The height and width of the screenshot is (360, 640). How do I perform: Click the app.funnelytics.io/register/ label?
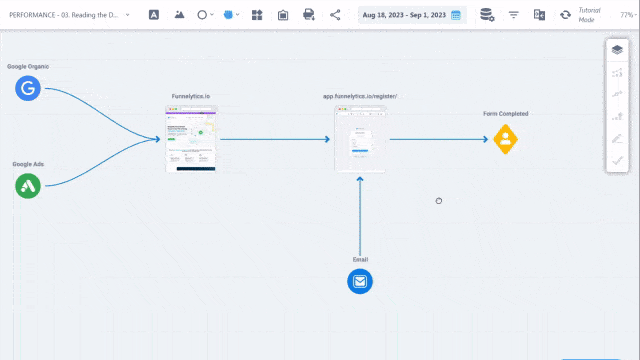click(360, 96)
